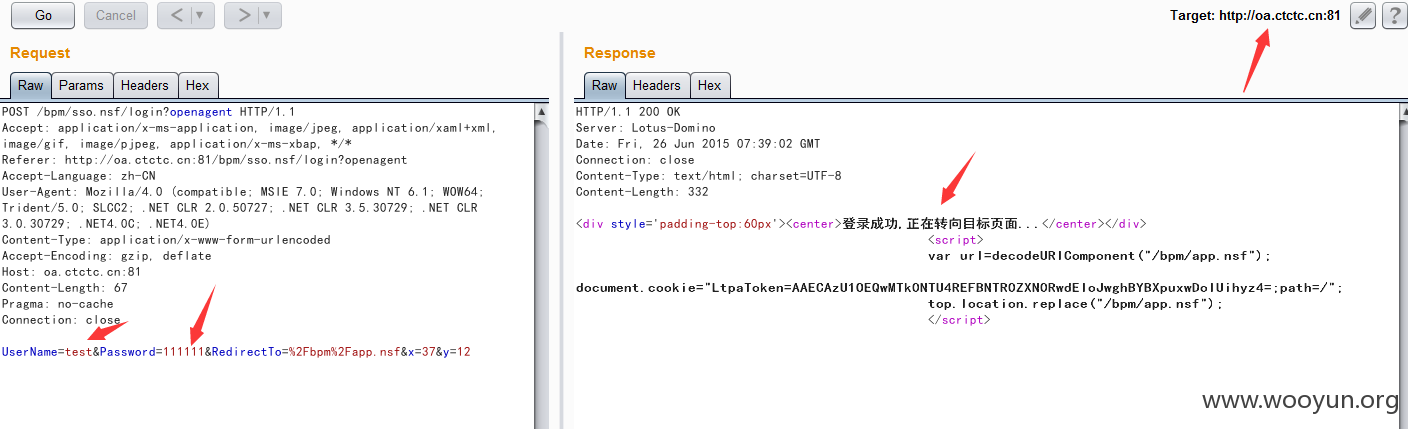Click the RedirectTo parameter value
1408x429 pixels.
pyautogui.click(x=338, y=352)
